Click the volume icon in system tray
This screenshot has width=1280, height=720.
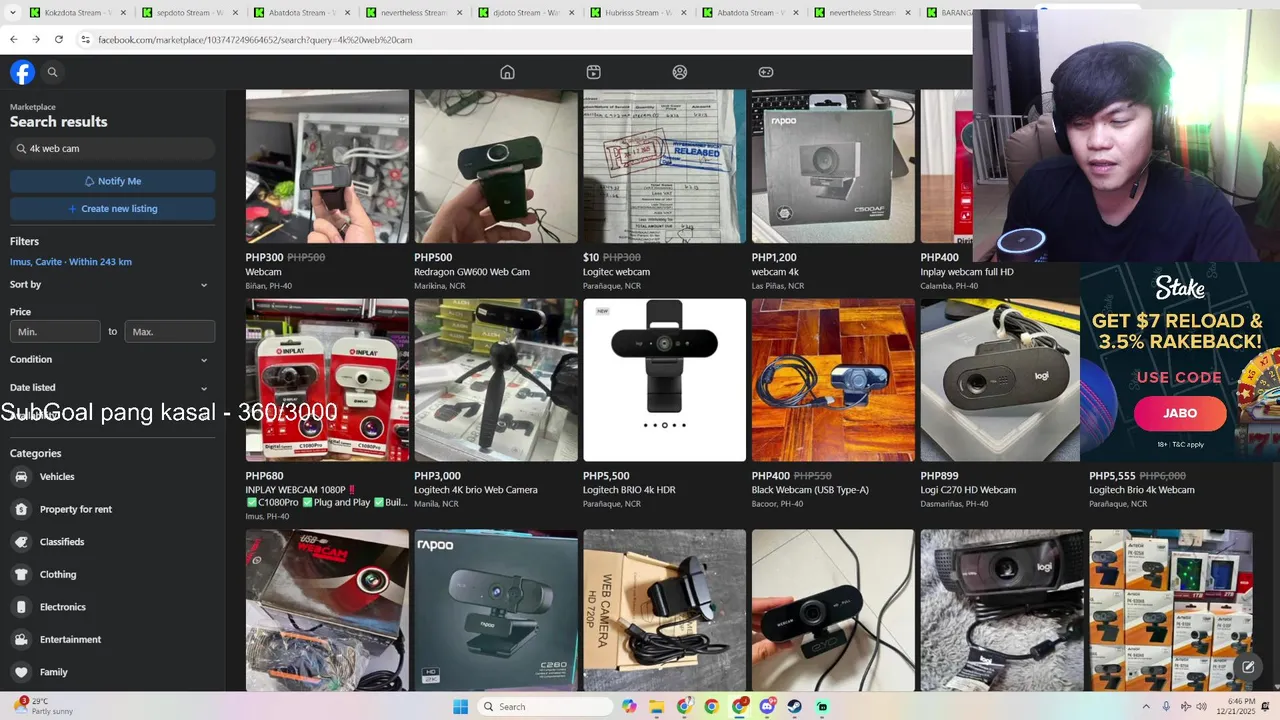click(x=1200, y=707)
